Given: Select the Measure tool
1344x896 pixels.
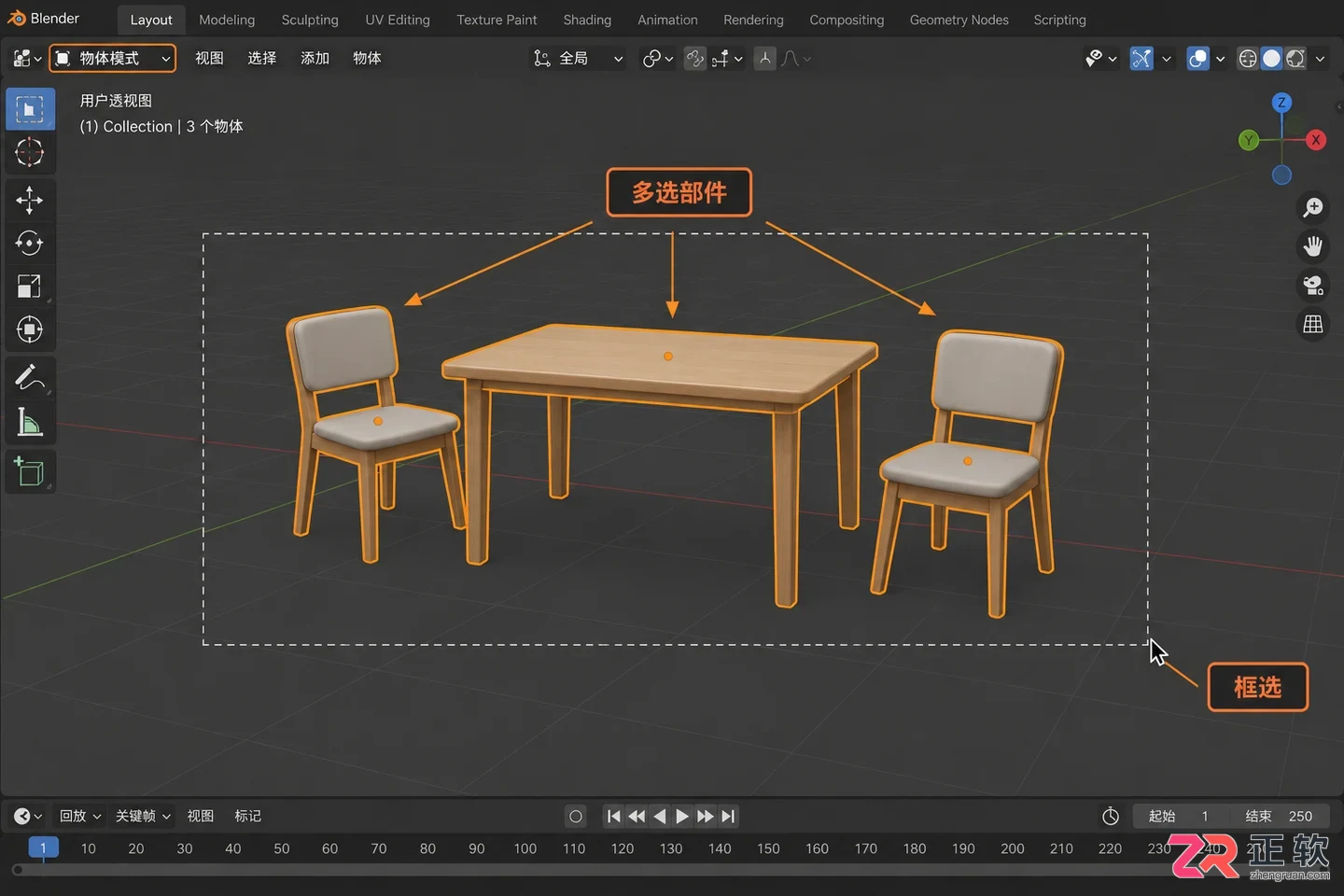Looking at the screenshot, I should [30, 422].
